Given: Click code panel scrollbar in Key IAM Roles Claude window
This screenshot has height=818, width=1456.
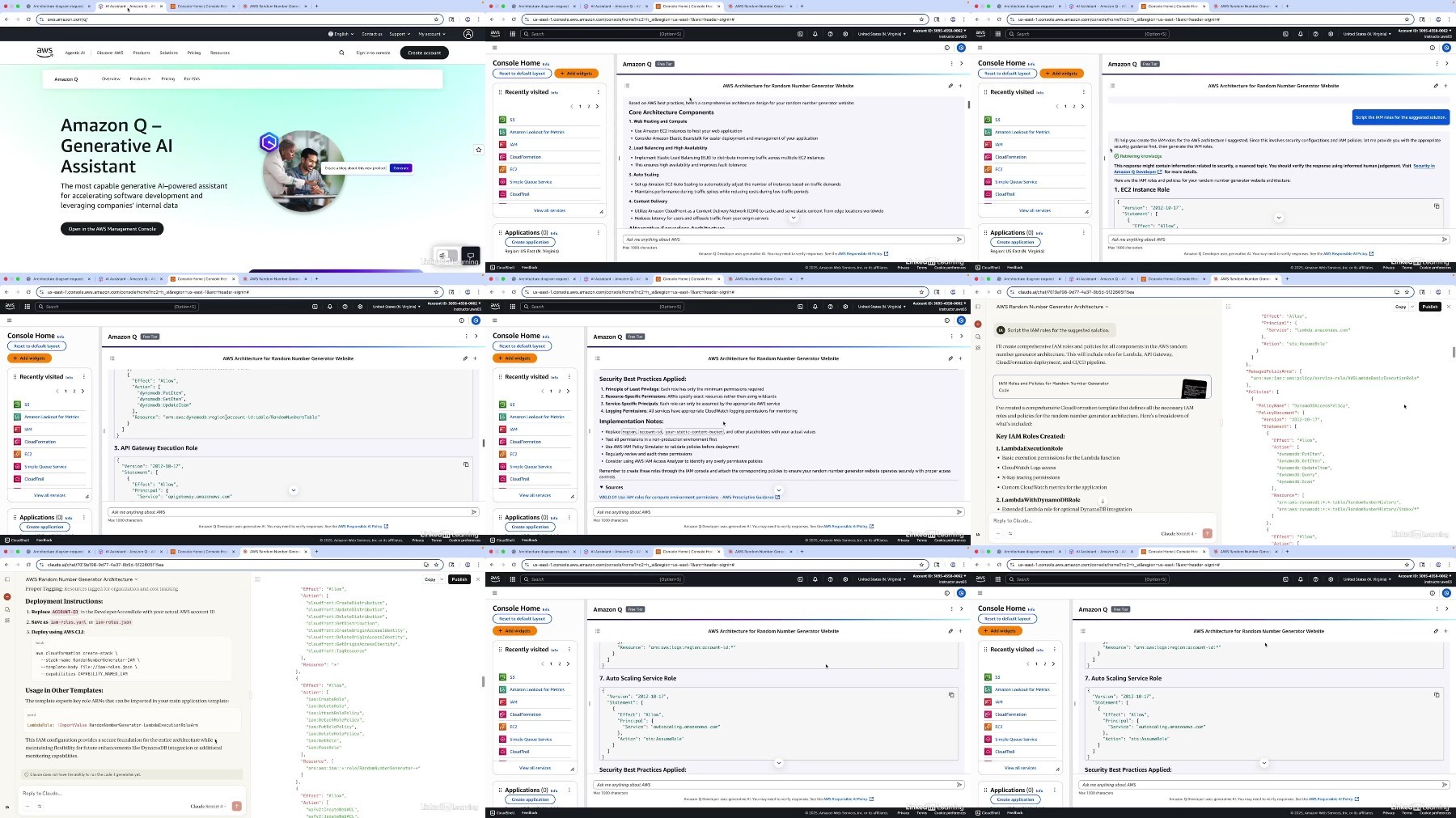Looking at the screenshot, I should pyautogui.click(x=1454, y=352).
